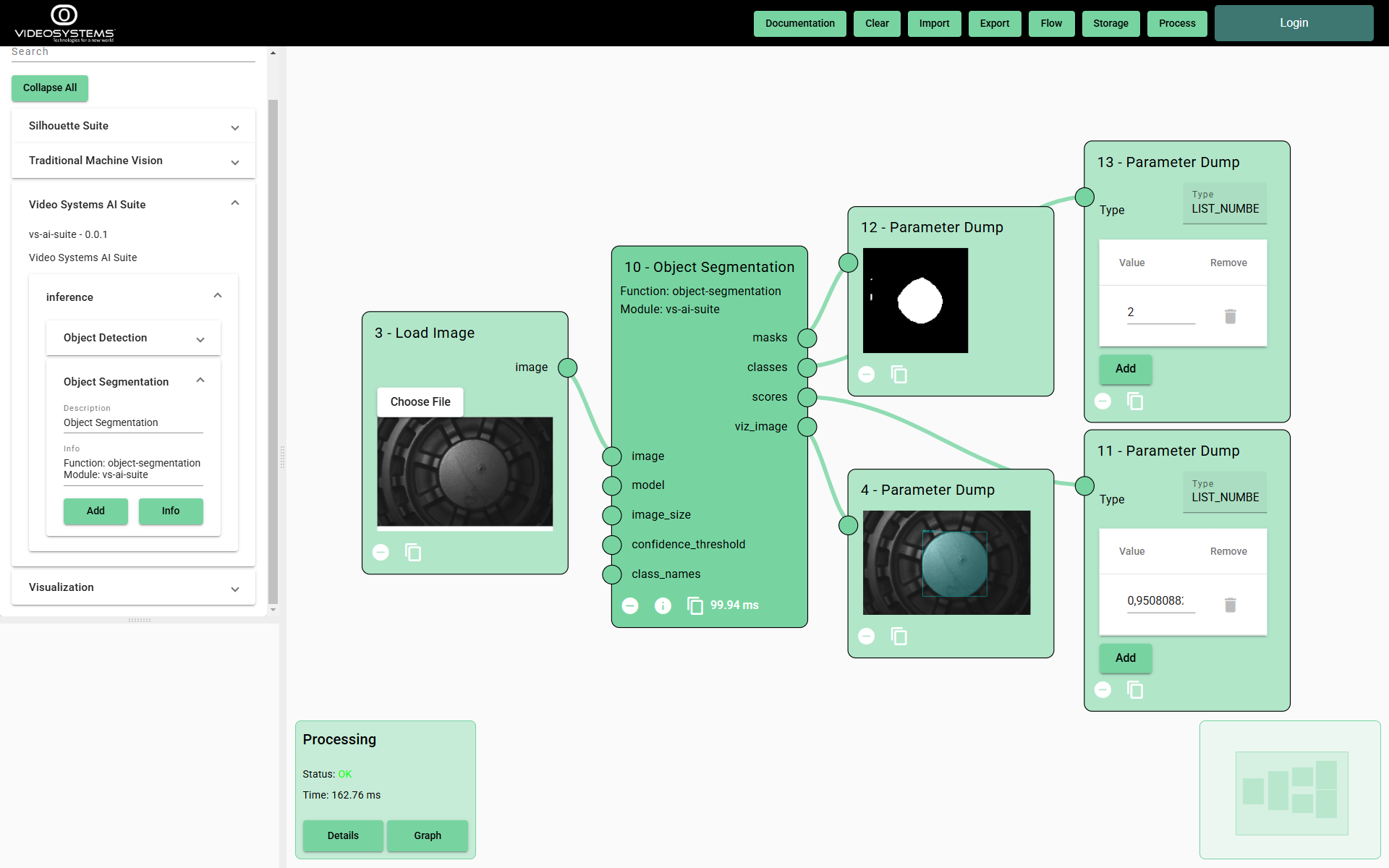Expand the Object Detection panel

tap(133, 338)
